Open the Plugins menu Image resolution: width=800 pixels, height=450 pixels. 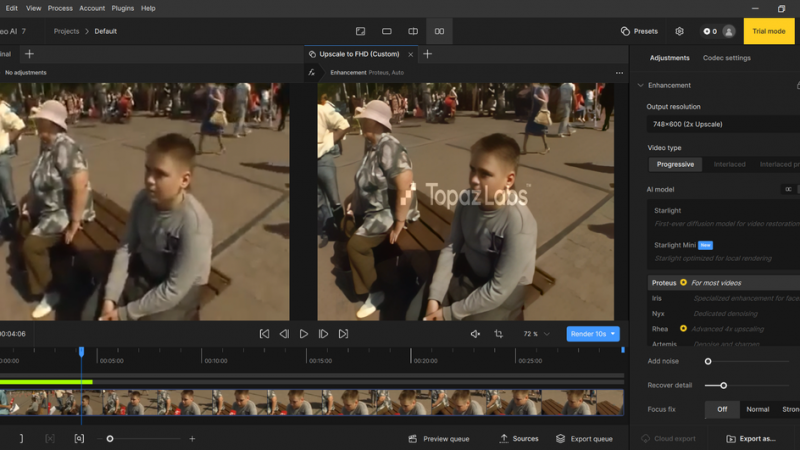[122, 8]
